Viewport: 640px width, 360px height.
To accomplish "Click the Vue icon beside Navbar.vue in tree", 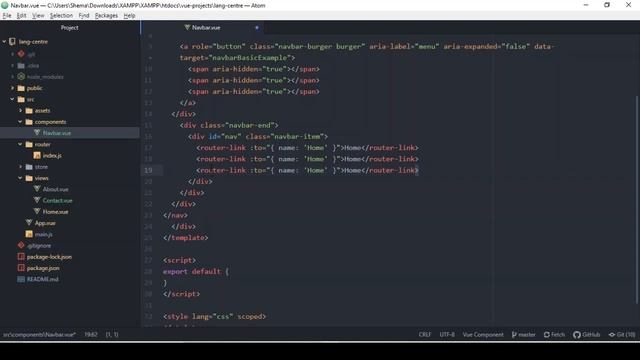I will pos(37,133).
